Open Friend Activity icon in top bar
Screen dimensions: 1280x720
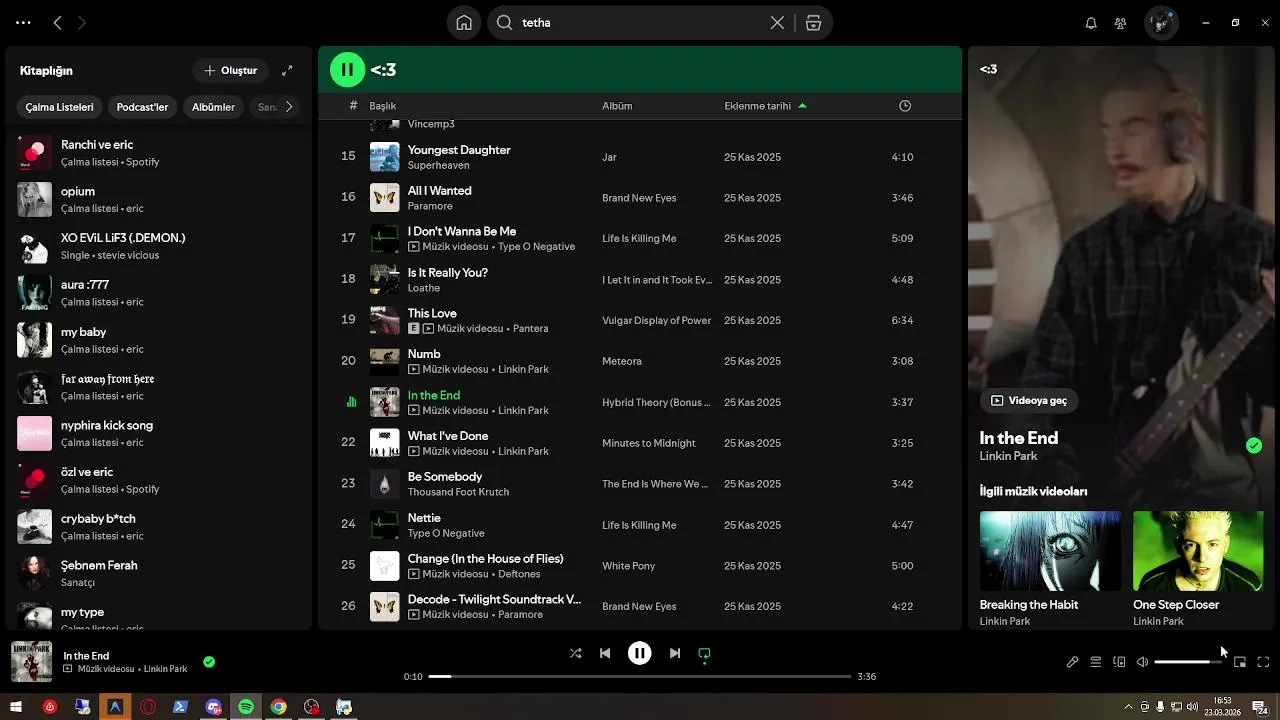coord(1120,23)
